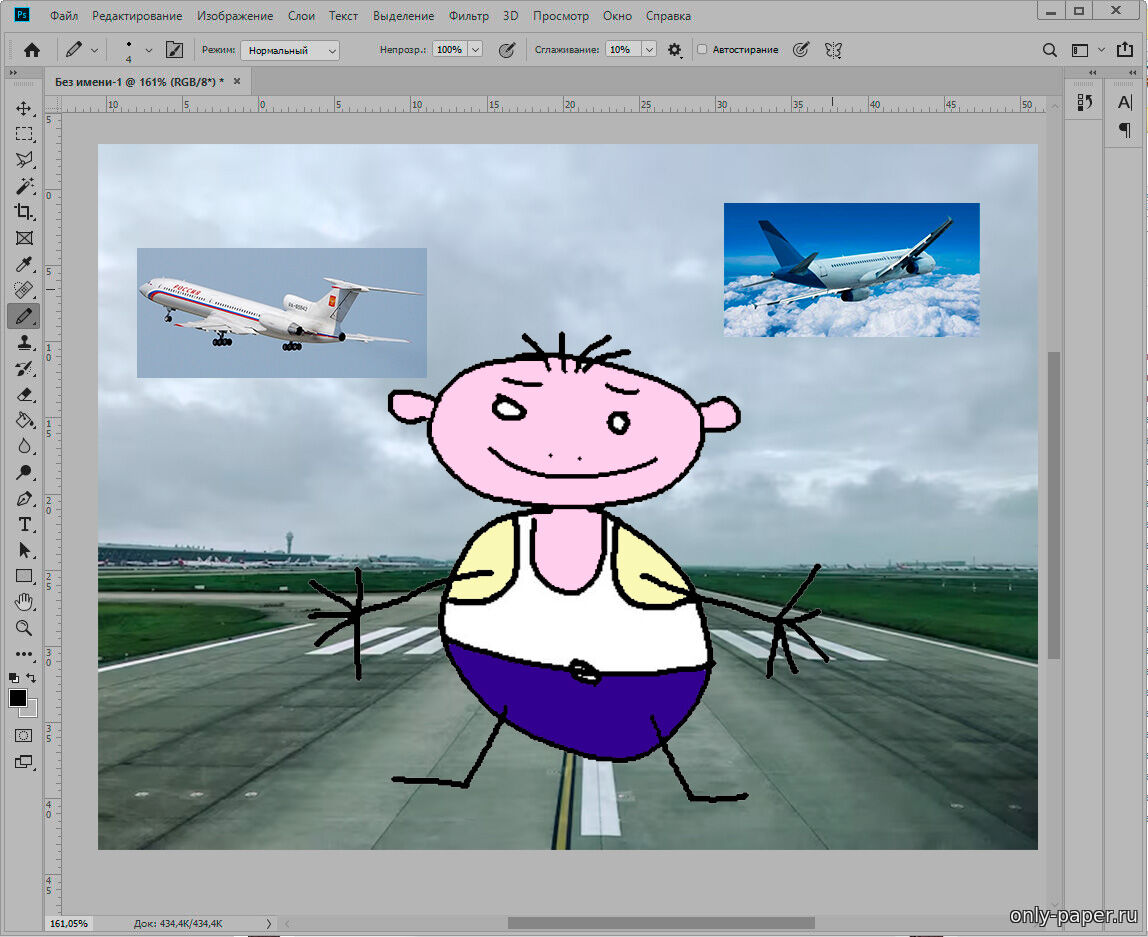Click the black foreground color swatch

[18, 698]
